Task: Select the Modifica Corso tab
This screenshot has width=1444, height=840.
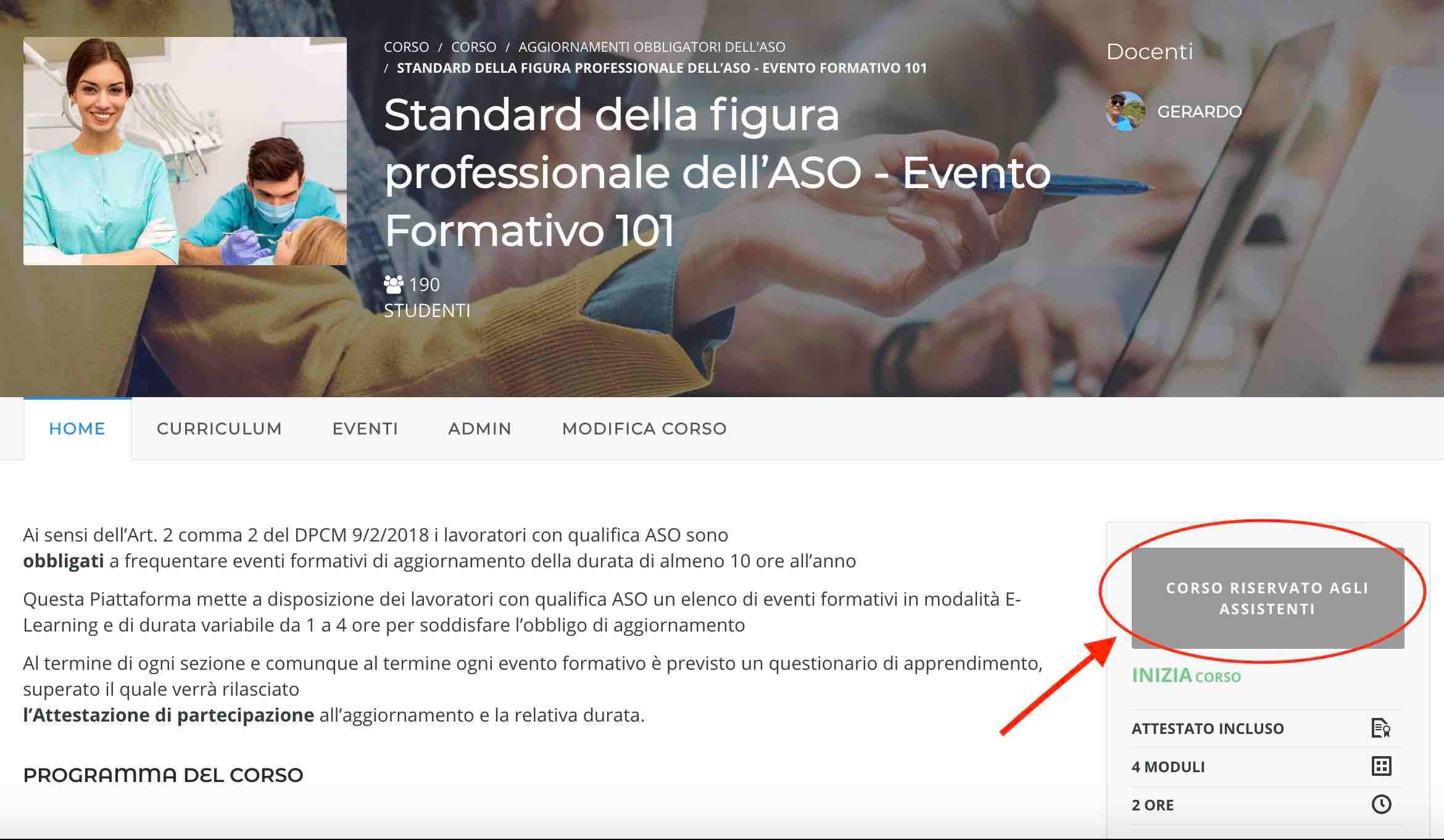Action: point(644,429)
